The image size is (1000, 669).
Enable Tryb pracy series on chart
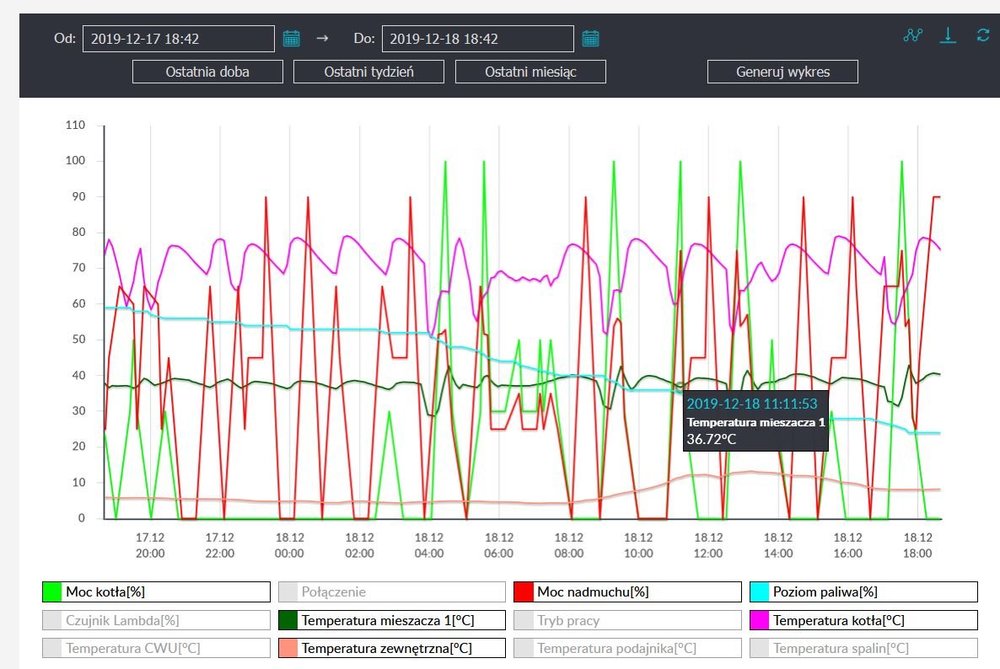pos(628,620)
